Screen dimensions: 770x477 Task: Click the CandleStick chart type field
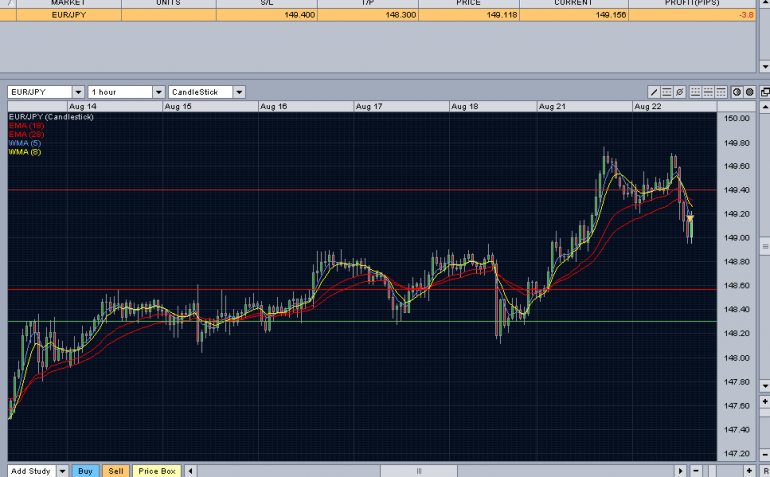click(x=201, y=92)
